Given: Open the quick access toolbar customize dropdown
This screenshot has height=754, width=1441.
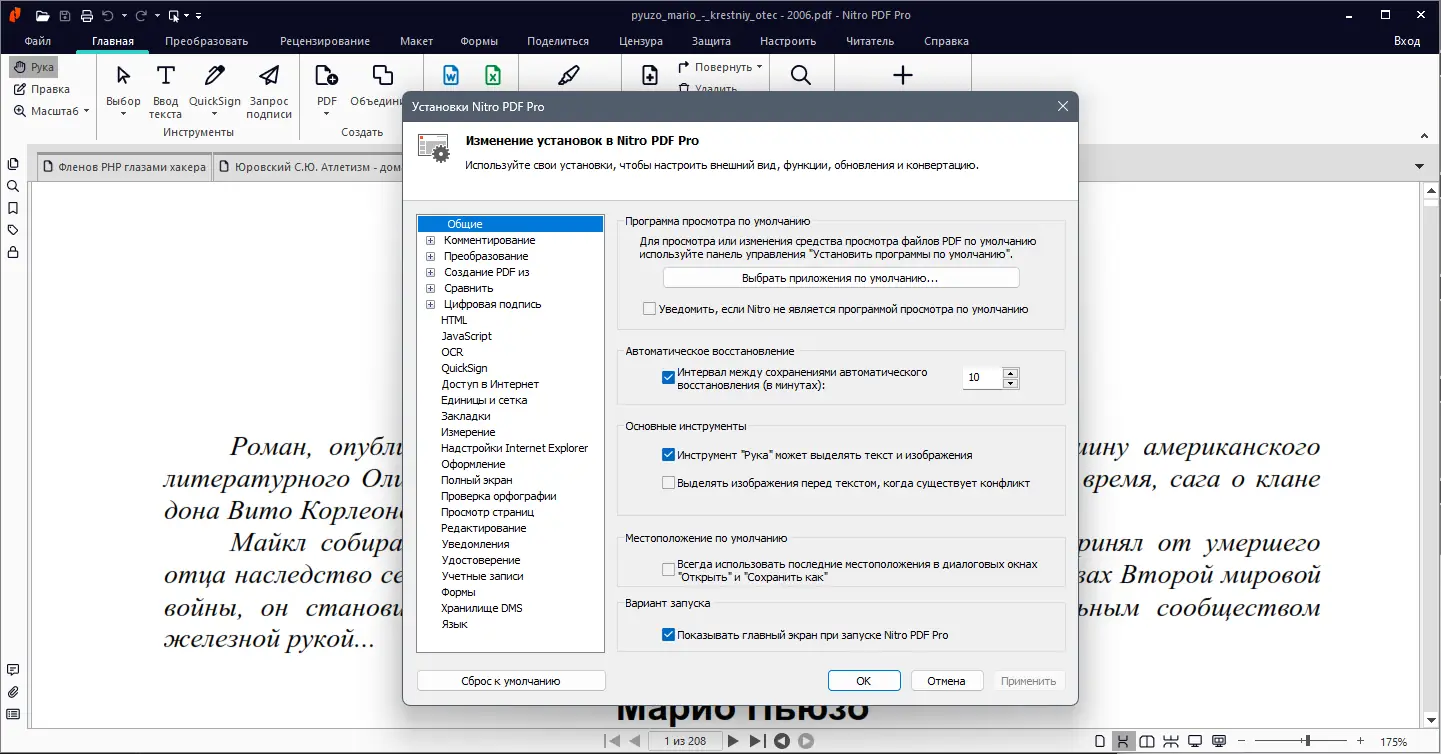Looking at the screenshot, I should click(198, 16).
